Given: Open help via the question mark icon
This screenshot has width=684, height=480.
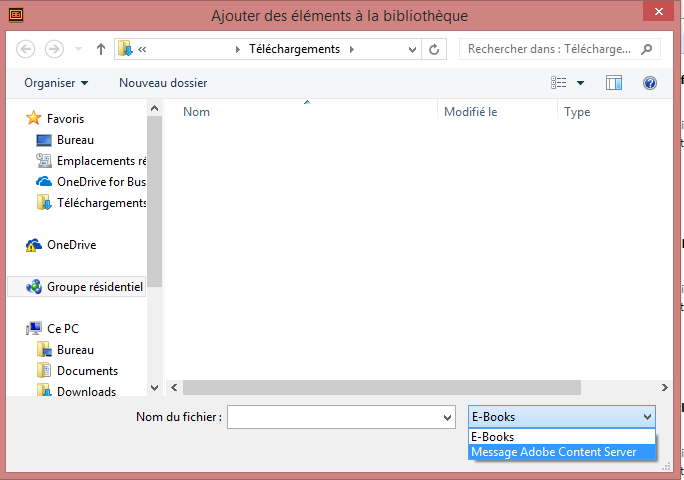Looking at the screenshot, I should pyautogui.click(x=650, y=82).
